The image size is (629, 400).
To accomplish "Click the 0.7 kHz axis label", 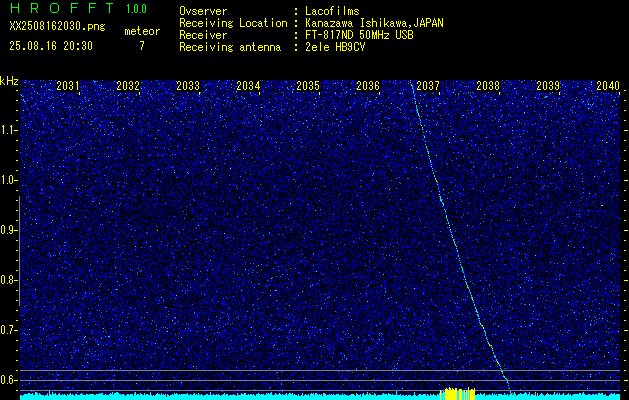I will [x=9, y=330].
